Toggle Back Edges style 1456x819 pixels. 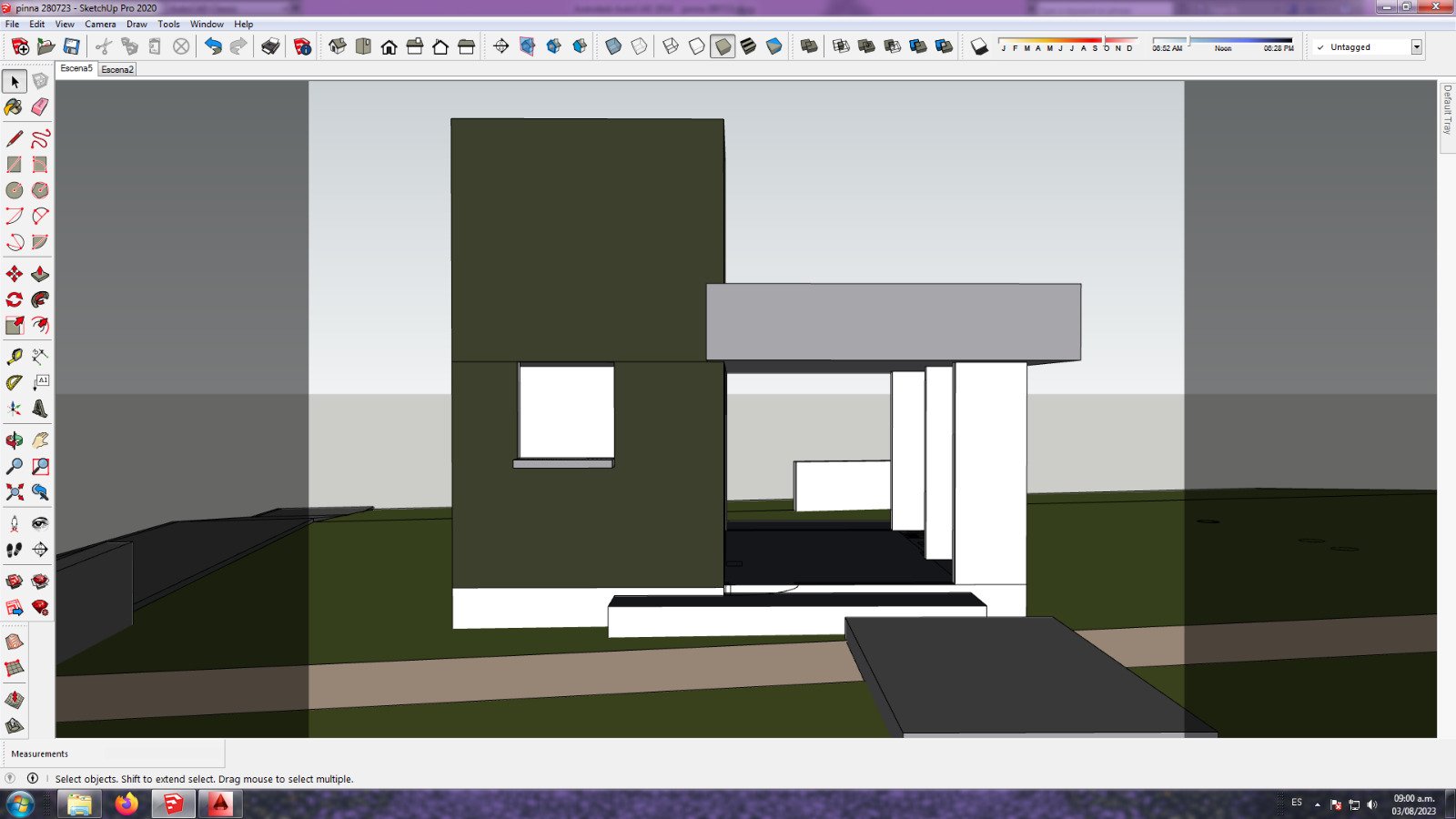tap(640, 46)
